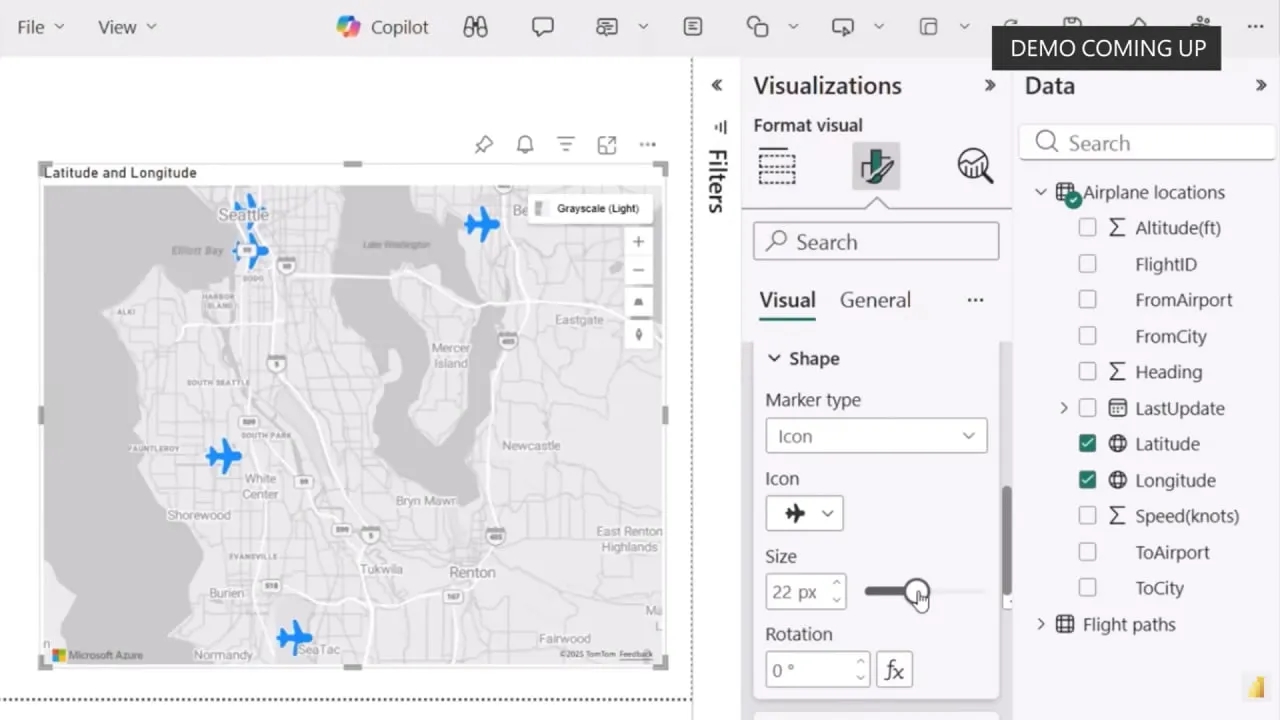Click the bell alert icon above the map

point(525,145)
